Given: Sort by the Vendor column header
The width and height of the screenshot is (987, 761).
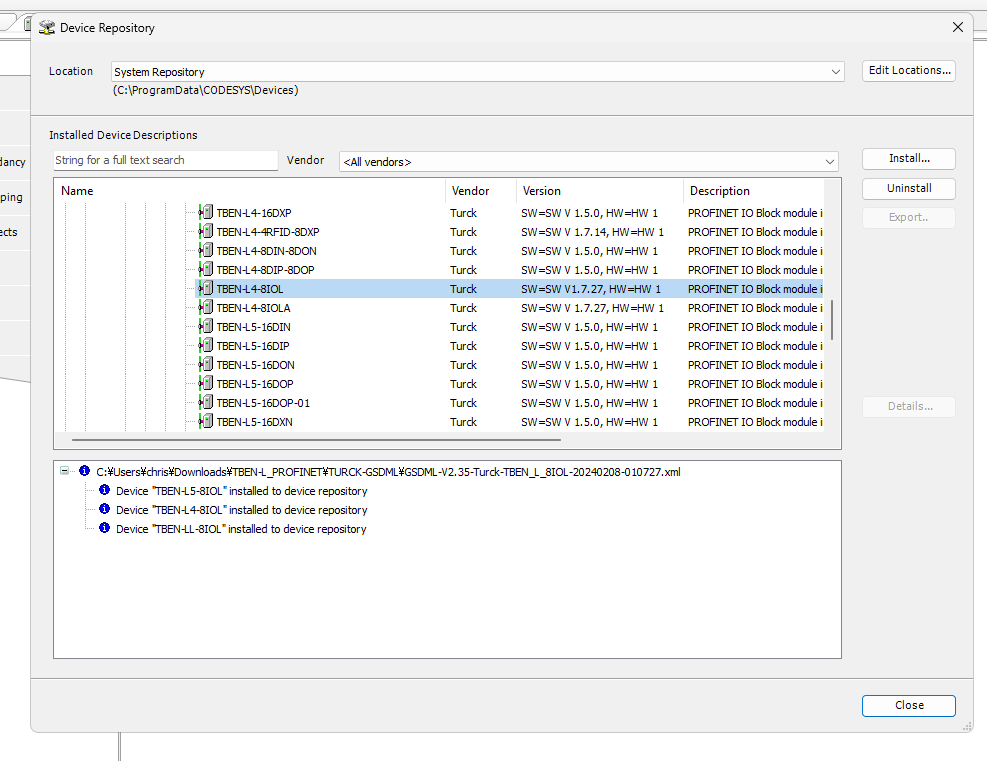Looking at the screenshot, I should coord(481,191).
